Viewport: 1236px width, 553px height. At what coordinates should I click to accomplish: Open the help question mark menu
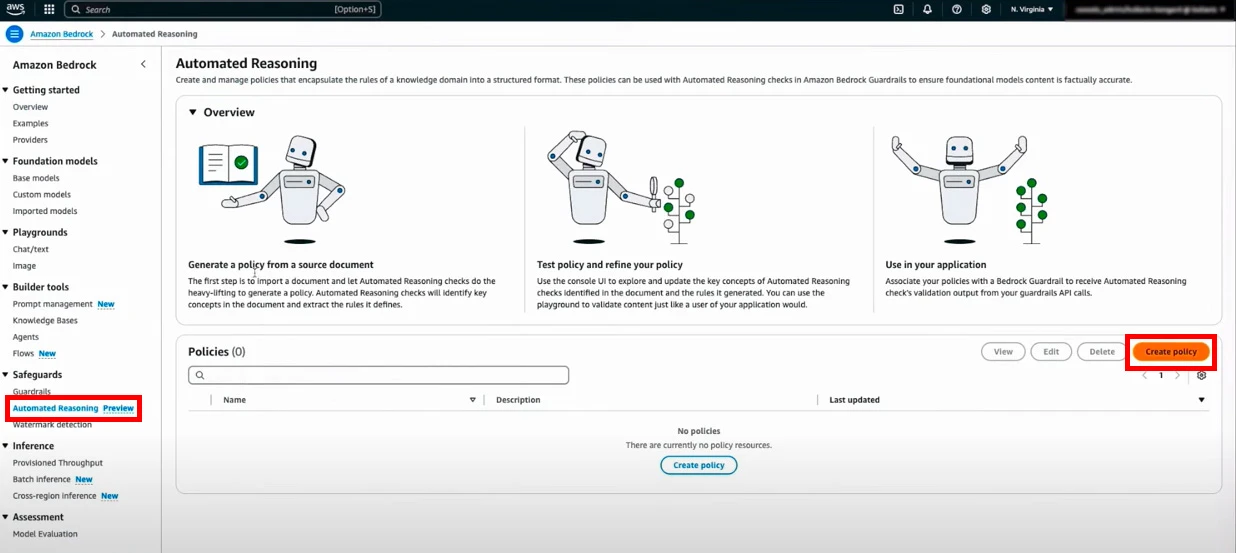point(957,9)
